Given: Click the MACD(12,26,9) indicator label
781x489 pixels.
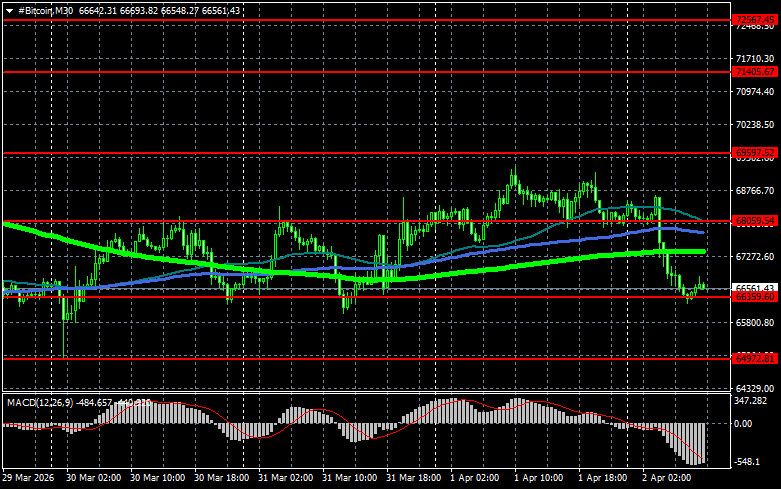Looking at the screenshot, I should pyautogui.click(x=39, y=402).
